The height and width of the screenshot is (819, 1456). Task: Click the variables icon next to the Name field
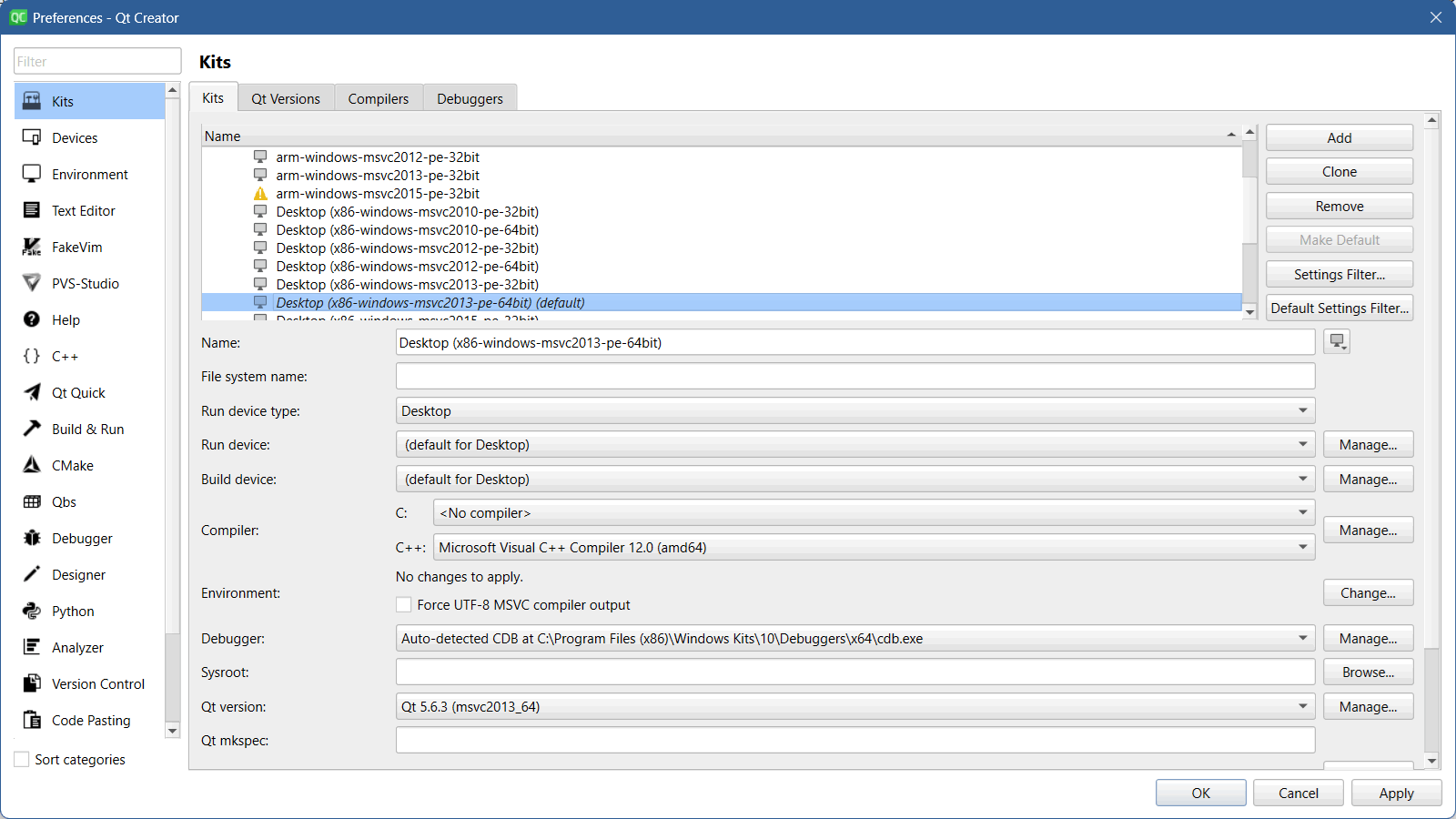(x=1336, y=341)
